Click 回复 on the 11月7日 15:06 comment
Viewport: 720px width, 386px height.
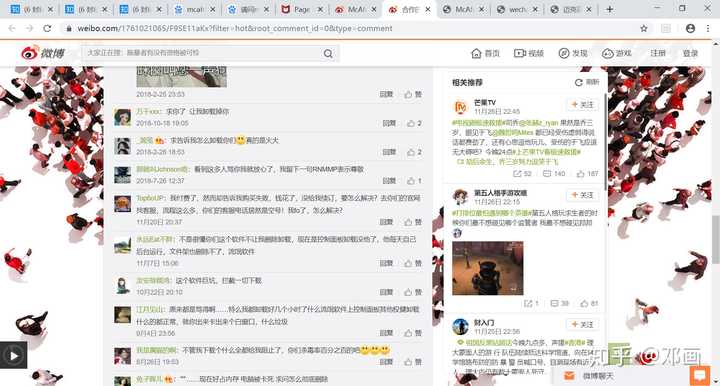386,263
